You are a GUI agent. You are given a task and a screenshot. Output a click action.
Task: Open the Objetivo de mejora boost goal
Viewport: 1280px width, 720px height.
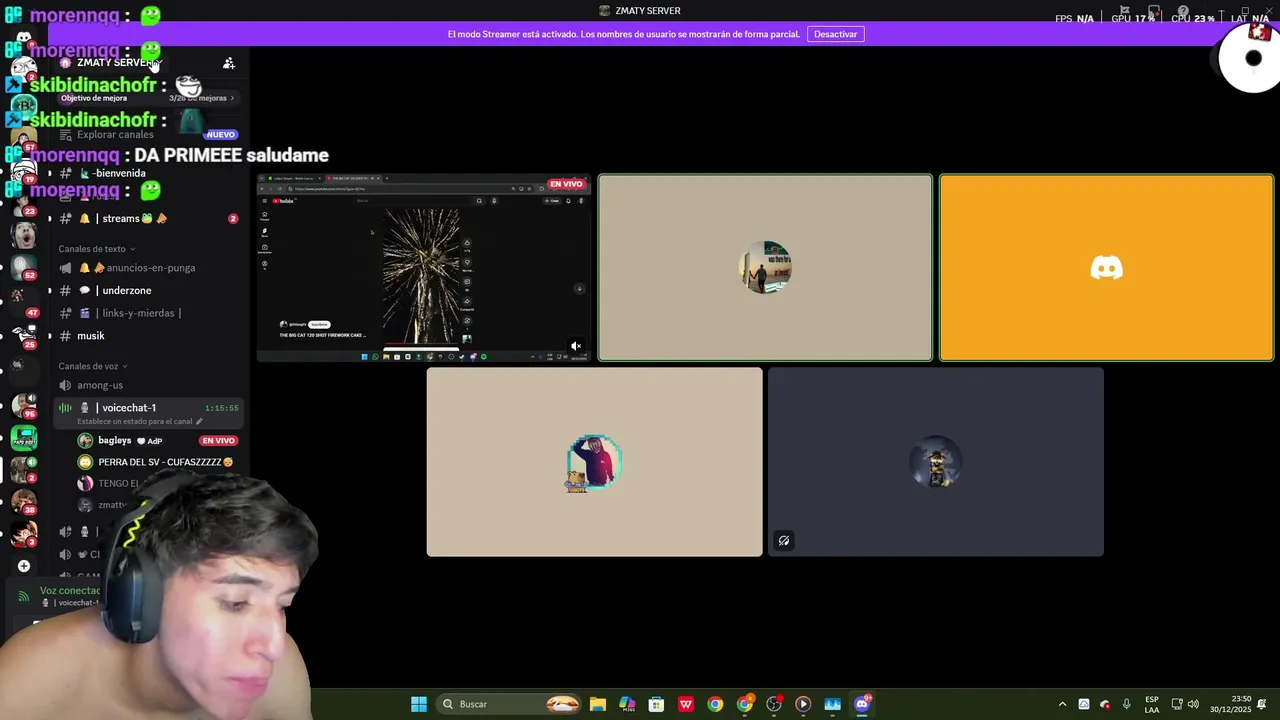[x=148, y=98]
